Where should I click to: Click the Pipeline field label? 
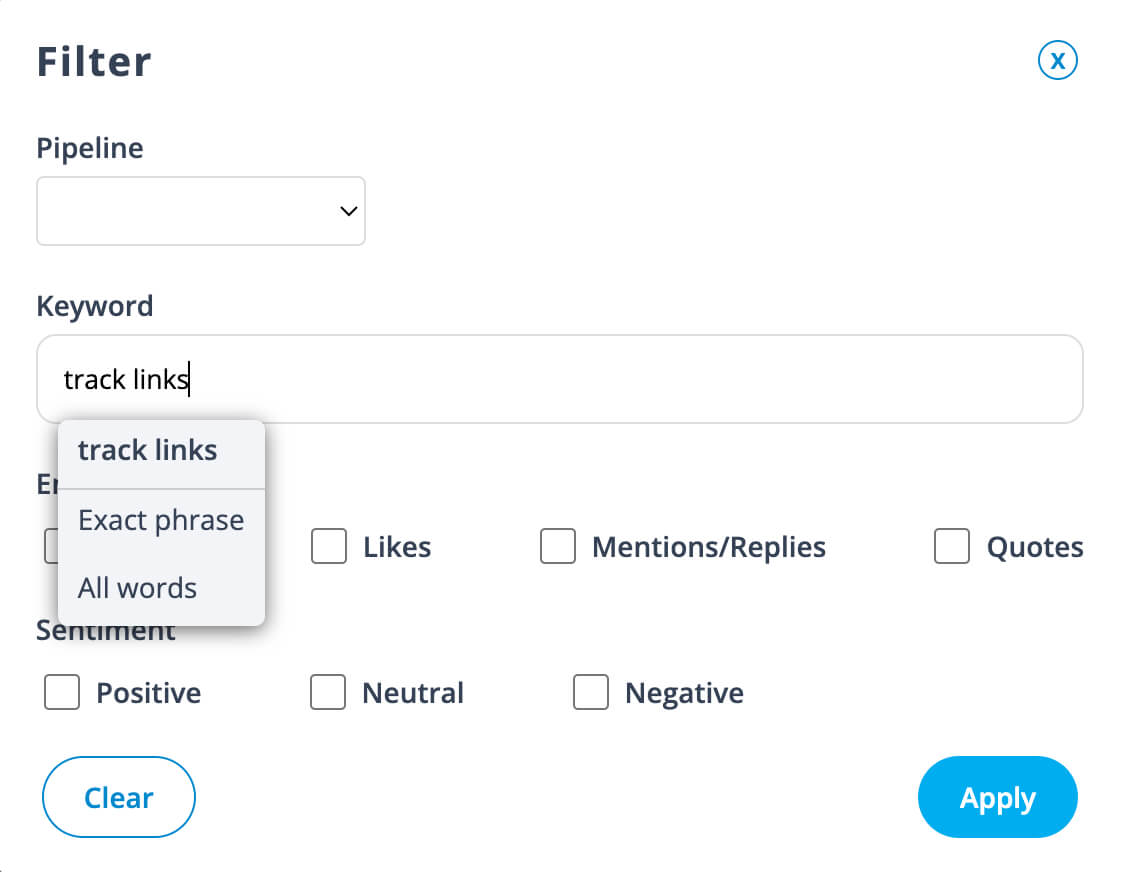point(90,148)
